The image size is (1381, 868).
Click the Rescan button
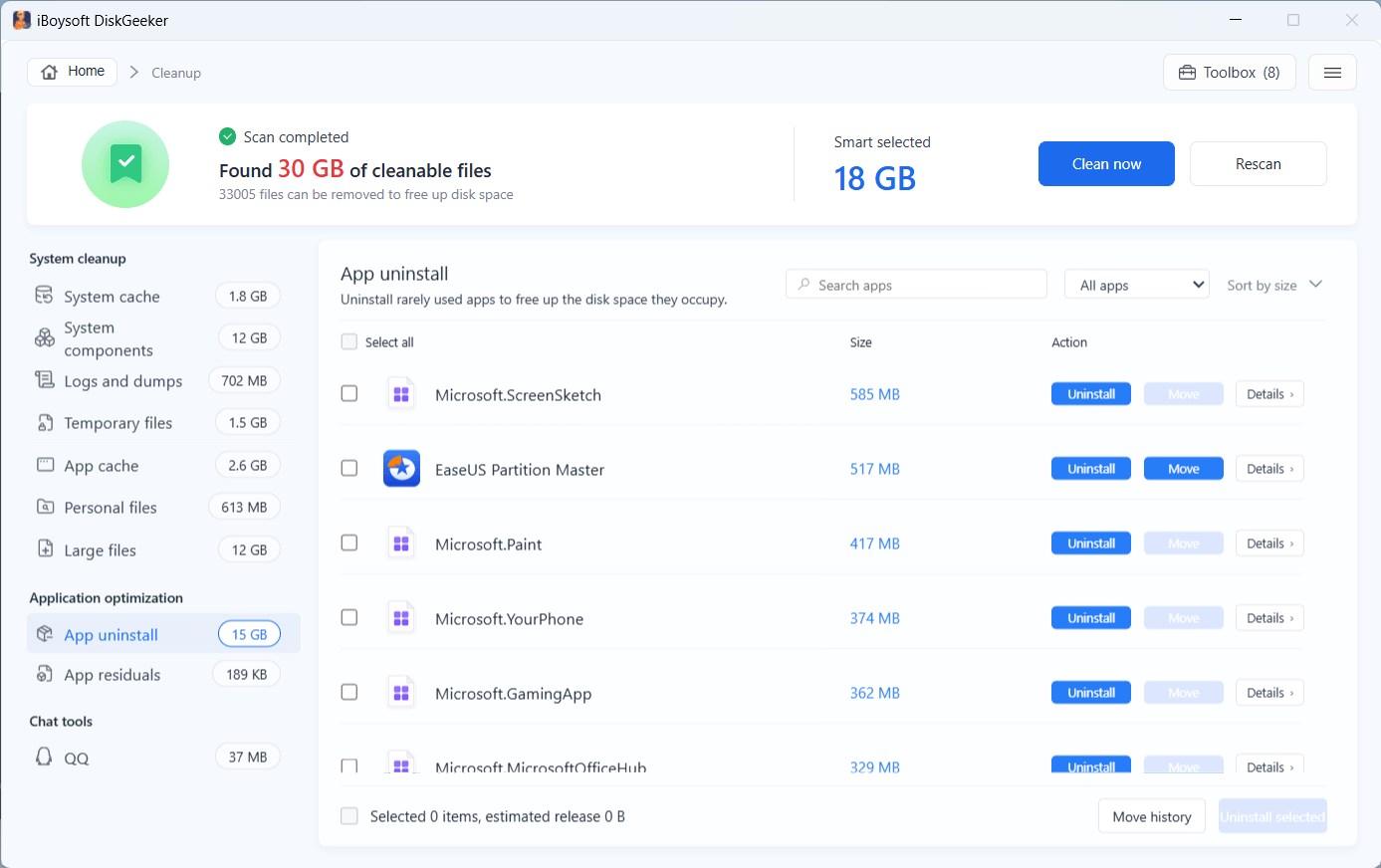coord(1259,164)
